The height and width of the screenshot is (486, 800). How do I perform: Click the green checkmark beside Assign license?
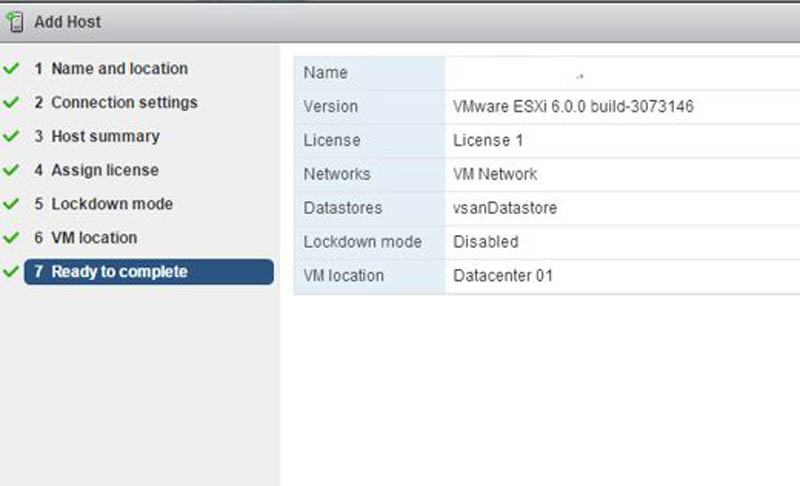[x=12, y=171]
